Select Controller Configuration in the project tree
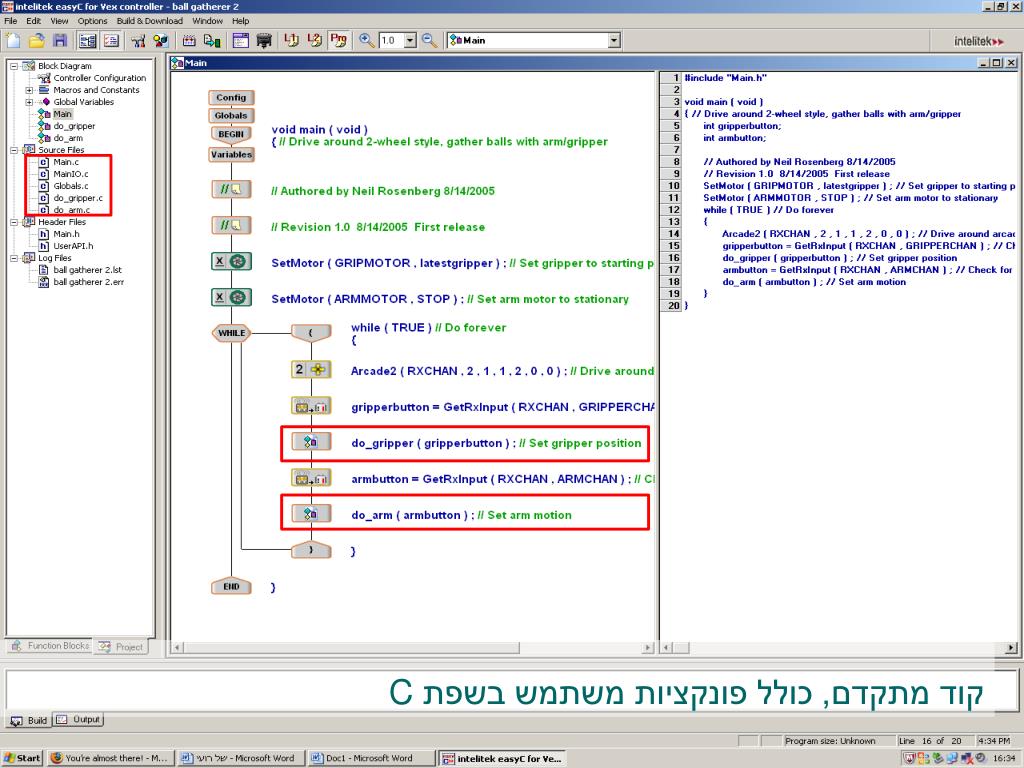 tap(100, 78)
